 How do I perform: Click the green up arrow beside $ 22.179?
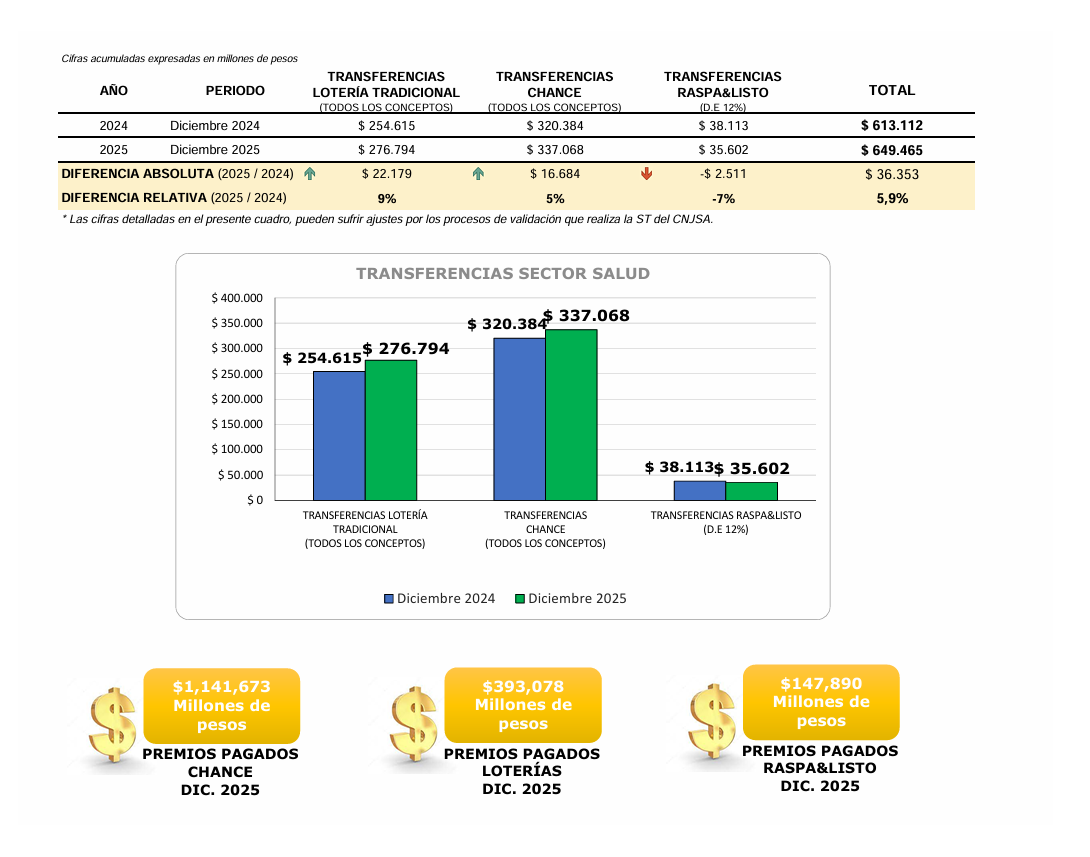coord(310,174)
